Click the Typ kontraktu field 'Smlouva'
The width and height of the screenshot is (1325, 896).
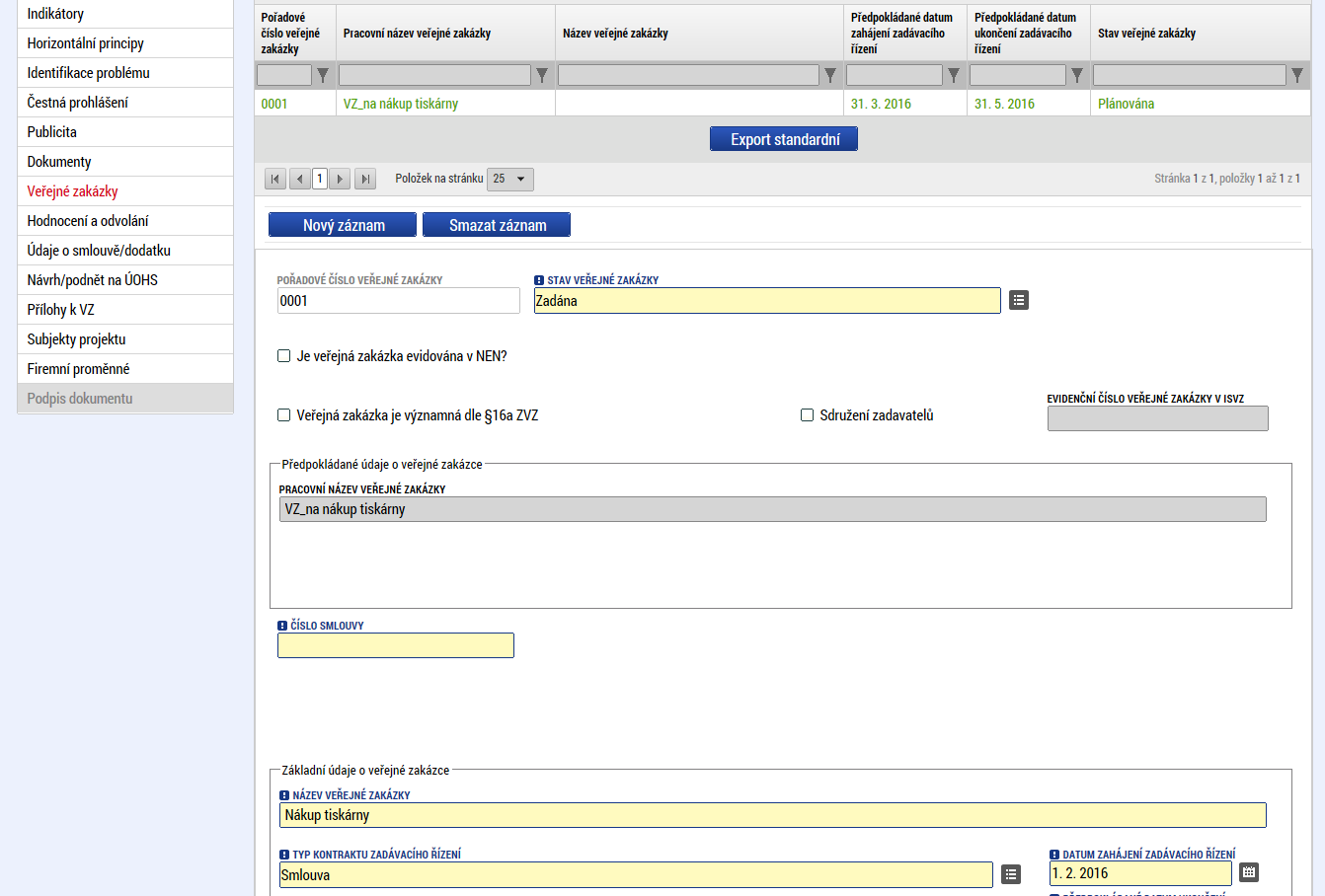[x=636, y=874]
